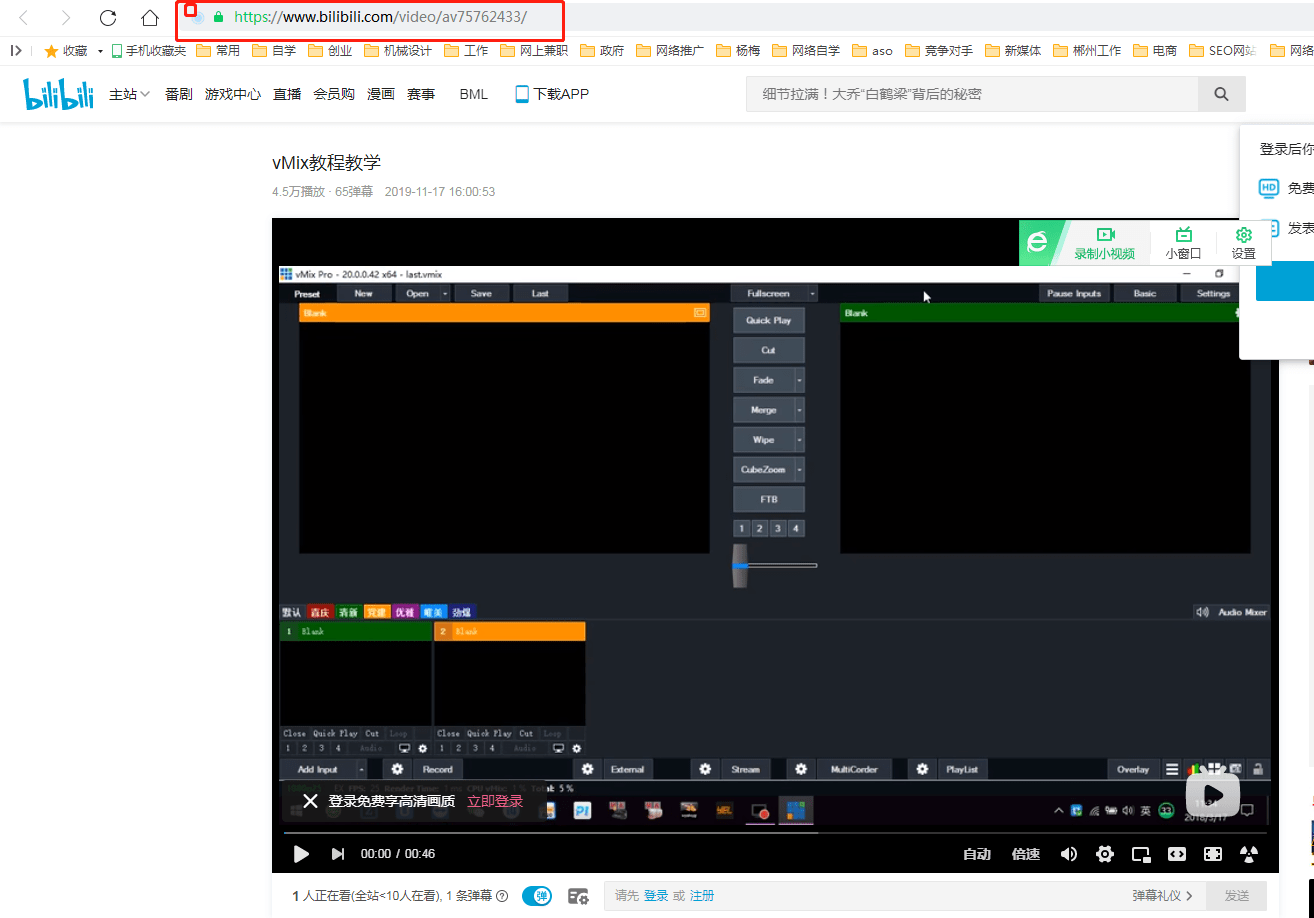1314x918 pixels.
Task: Click the 注册 link in danmaku input
Action: (x=702, y=896)
